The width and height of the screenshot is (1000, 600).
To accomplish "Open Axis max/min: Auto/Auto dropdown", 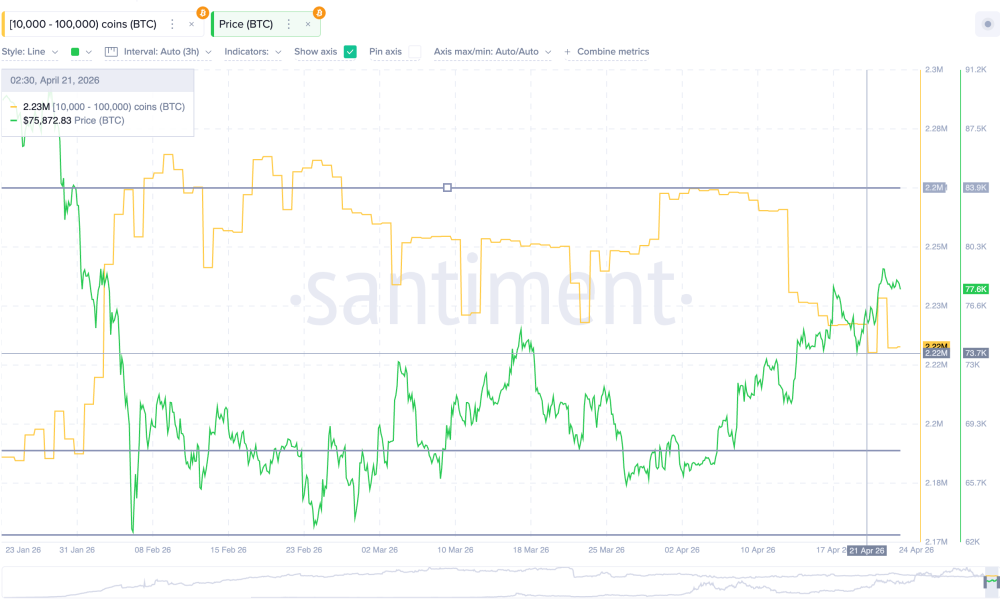I will (x=492, y=52).
